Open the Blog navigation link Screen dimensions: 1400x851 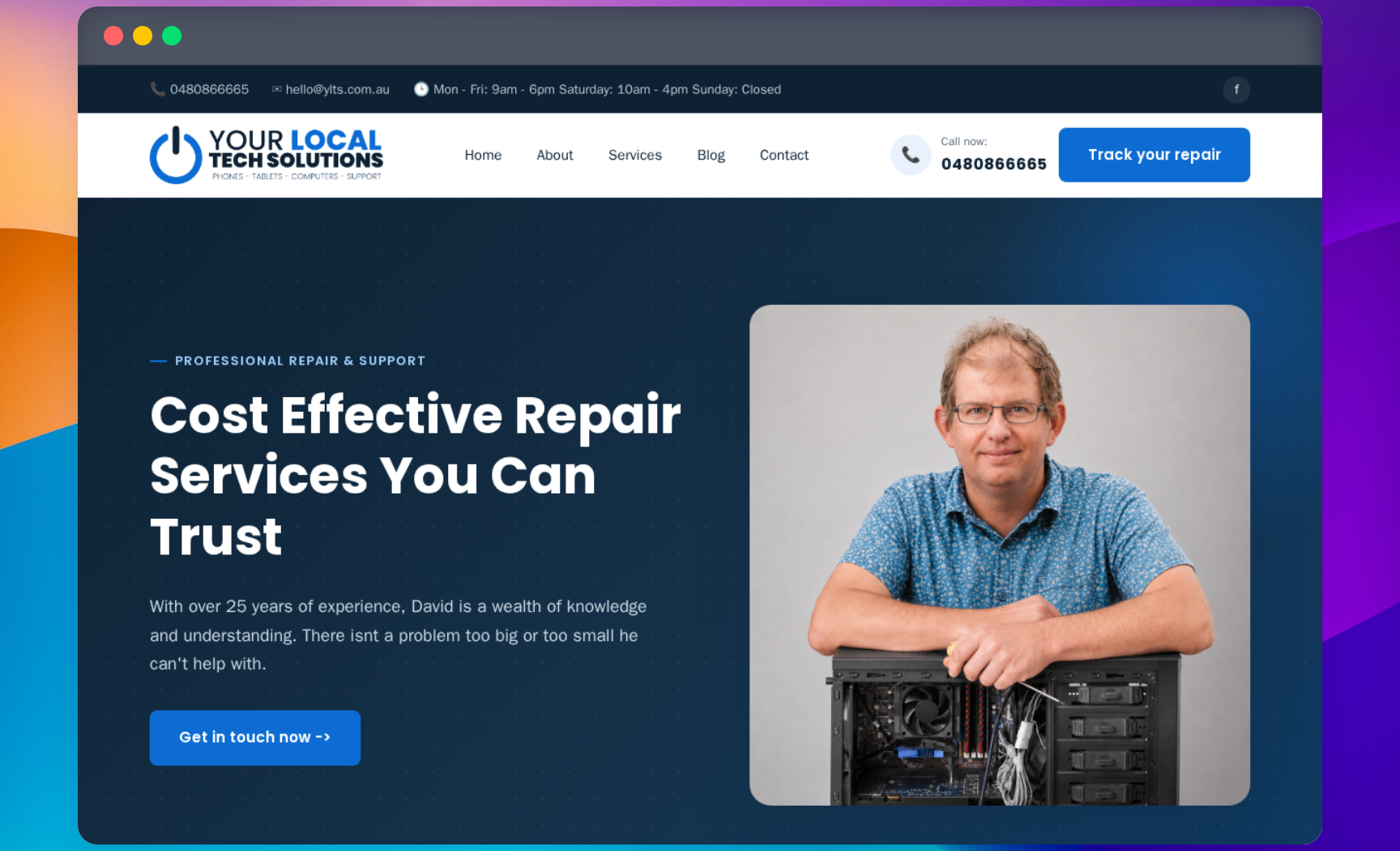(x=711, y=155)
